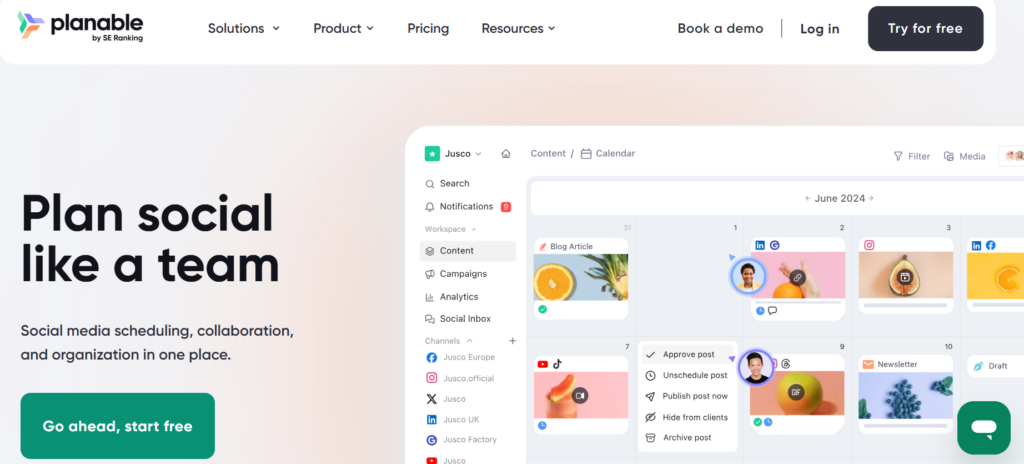Viewport: 1024px width, 464px height.
Task: Click the June 2024 month label
Action: pyautogui.click(x=840, y=198)
